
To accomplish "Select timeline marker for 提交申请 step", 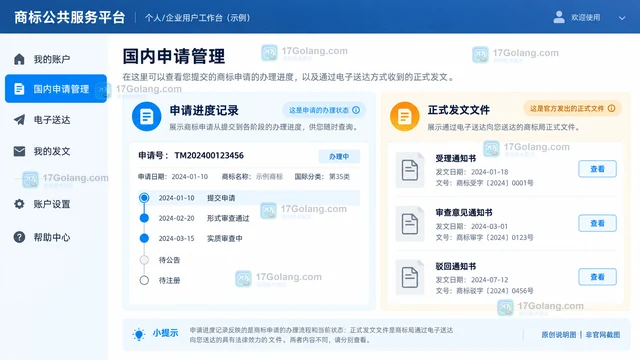I will click(144, 198).
